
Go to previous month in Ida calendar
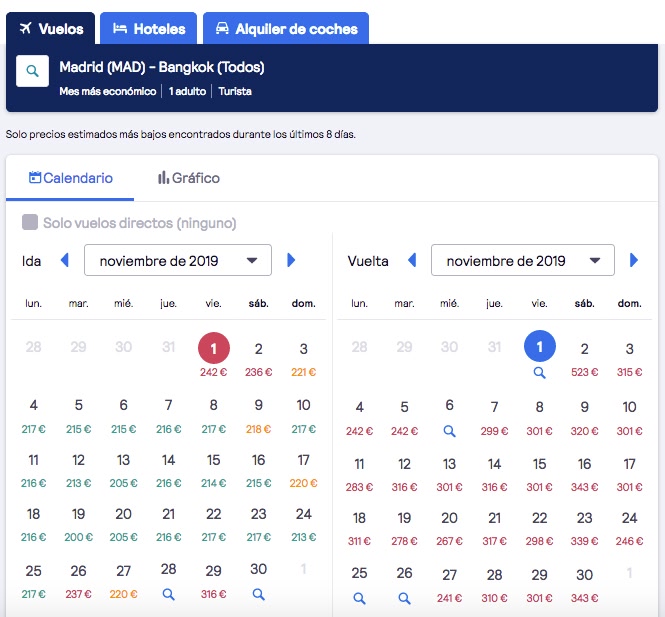click(x=64, y=260)
